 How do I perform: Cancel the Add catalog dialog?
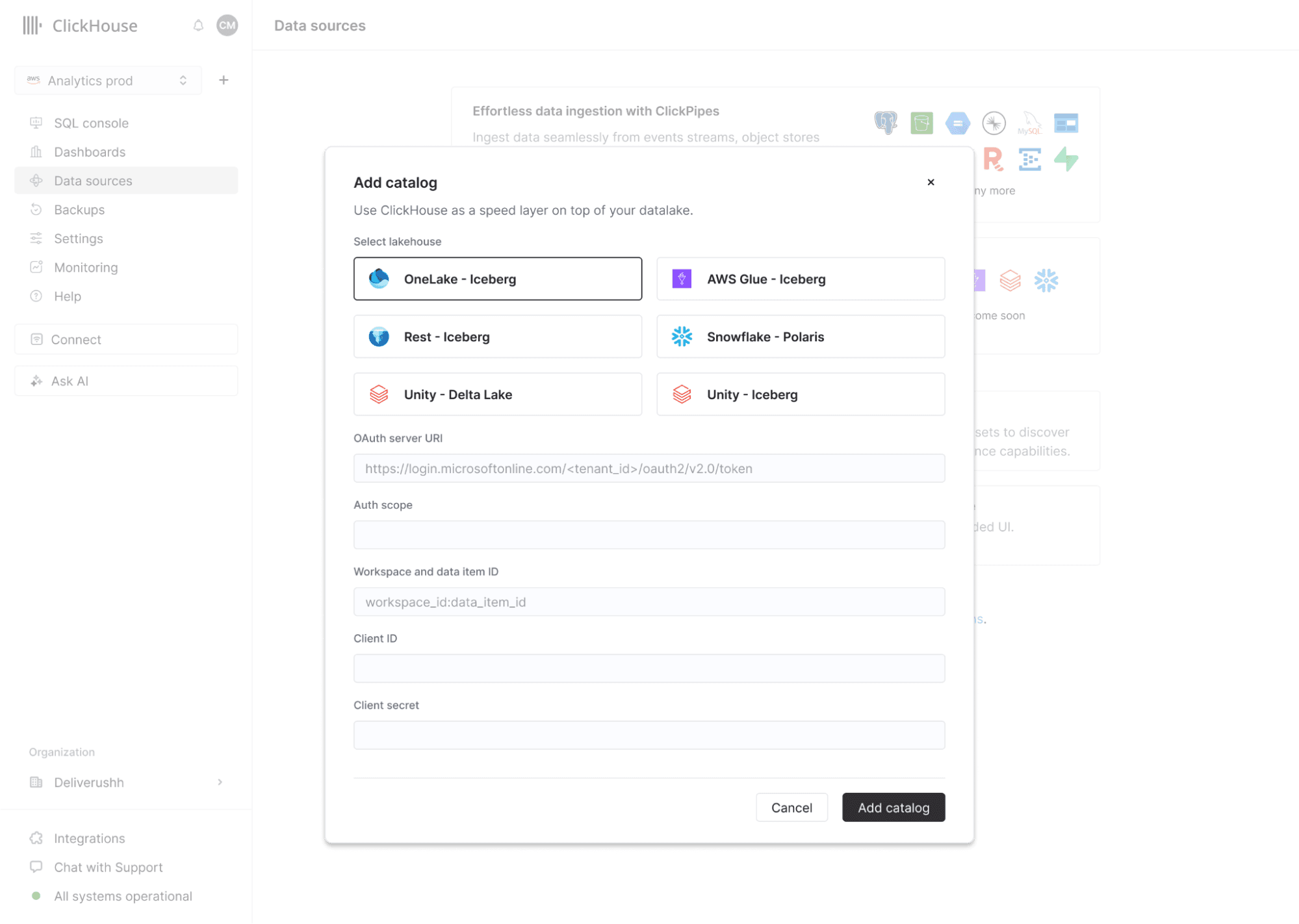click(x=791, y=808)
